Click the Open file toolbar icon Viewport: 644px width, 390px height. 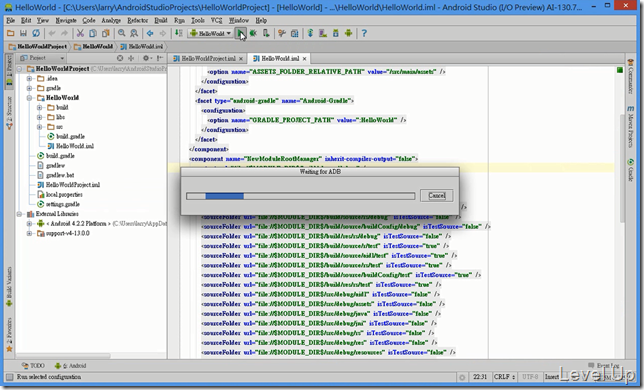coord(11,33)
